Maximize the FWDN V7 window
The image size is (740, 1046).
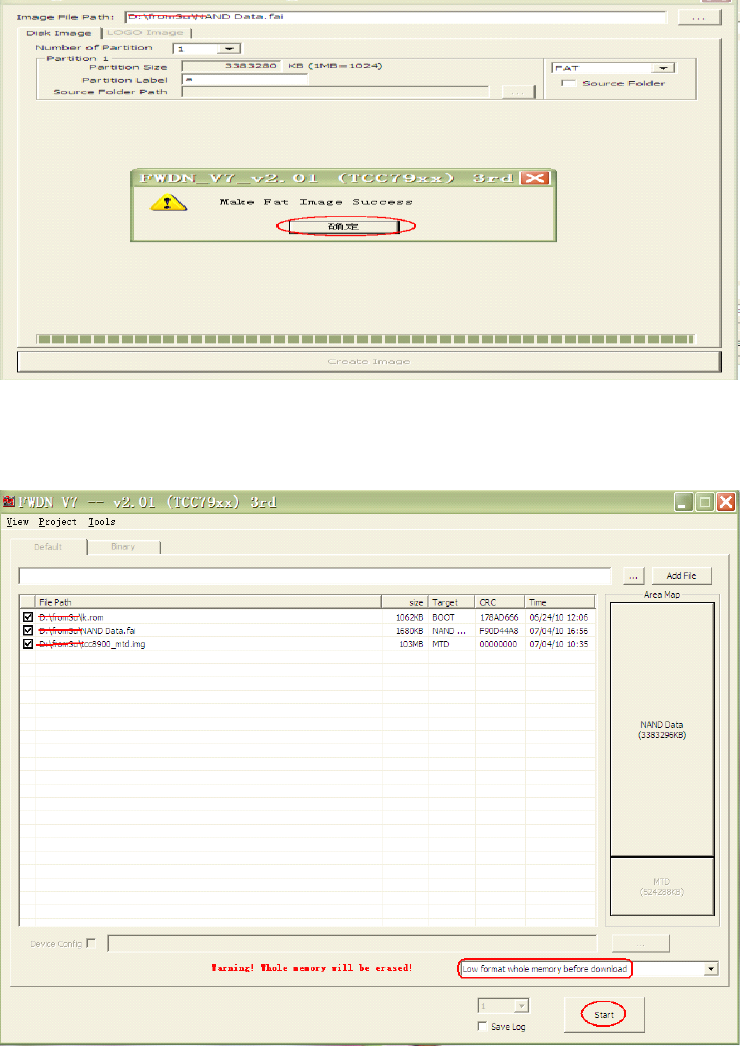click(x=705, y=502)
